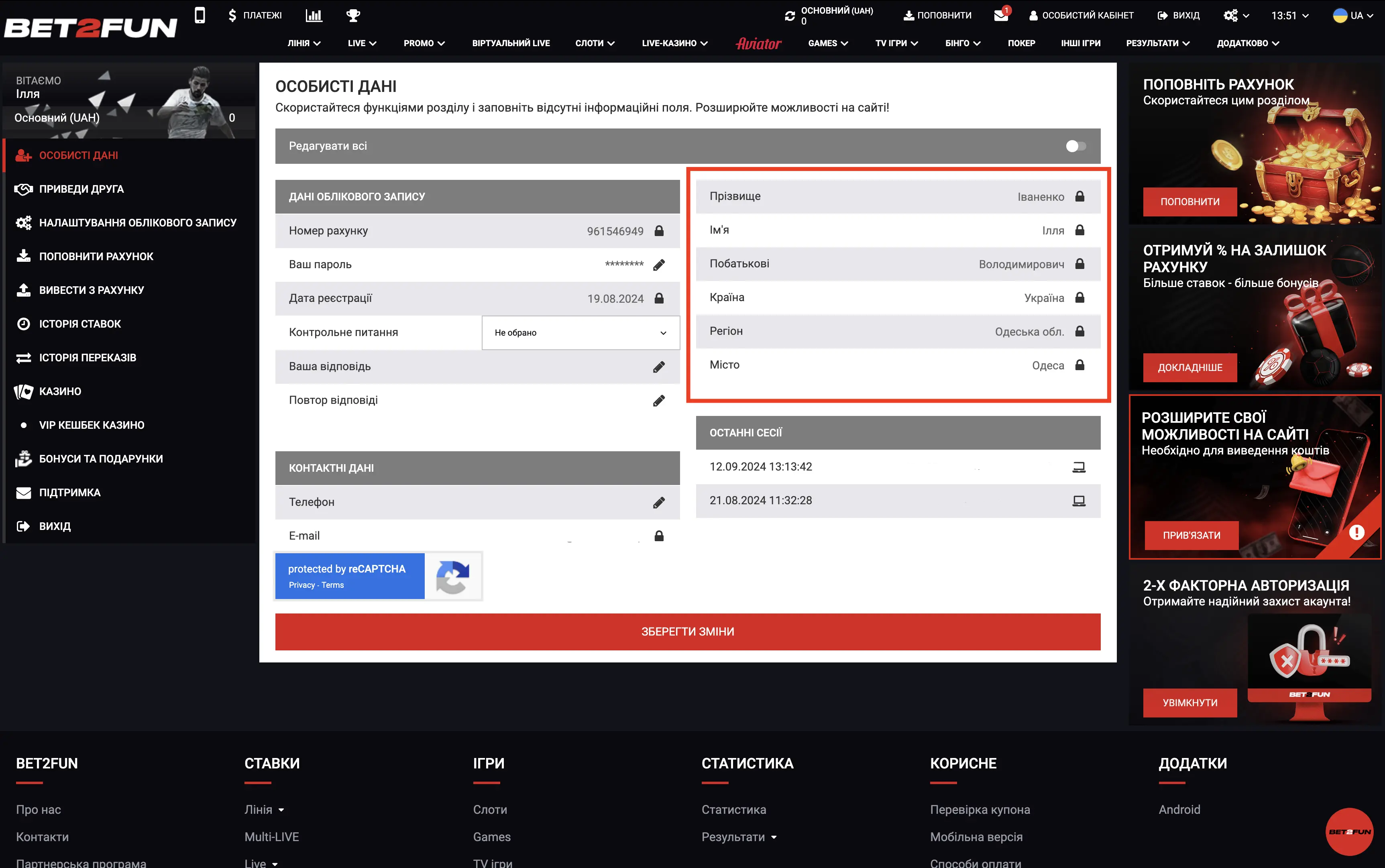Image resolution: width=1385 pixels, height=868 pixels.
Task: Toggle the Редагувати всі switch
Action: pyautogui.click(x=1075, y=147)
